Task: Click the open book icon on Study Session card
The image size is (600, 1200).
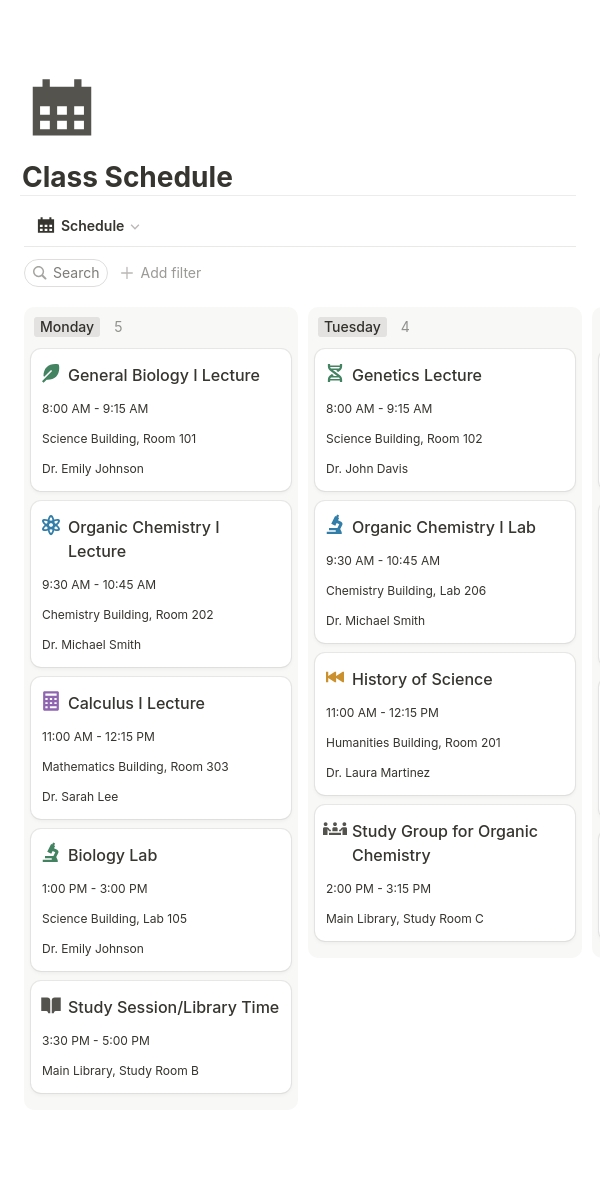Action: pyautogui.click(x=51, y=1005)
